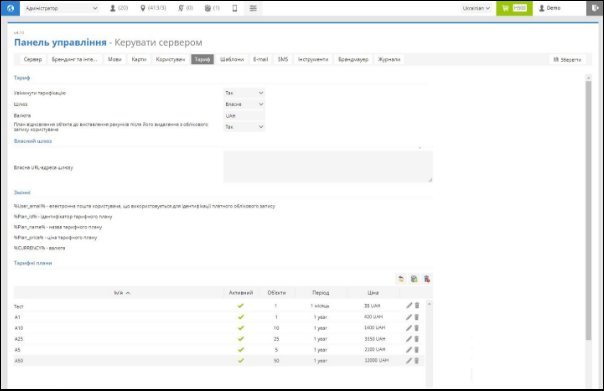The height and width of the screenshot is (391, 604).
Task: Click the custom gateway URL text area
Action: 328,166
